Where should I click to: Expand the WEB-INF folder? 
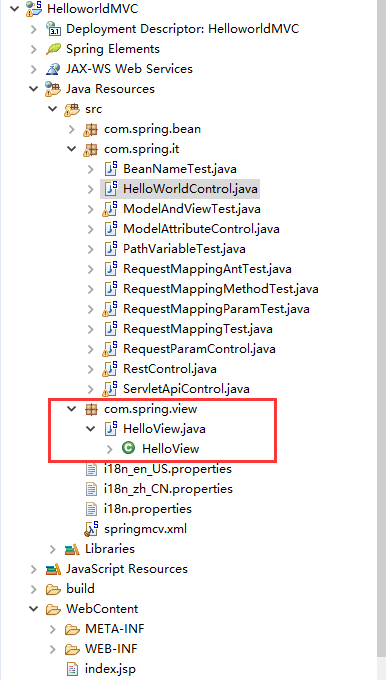[52, 649]
